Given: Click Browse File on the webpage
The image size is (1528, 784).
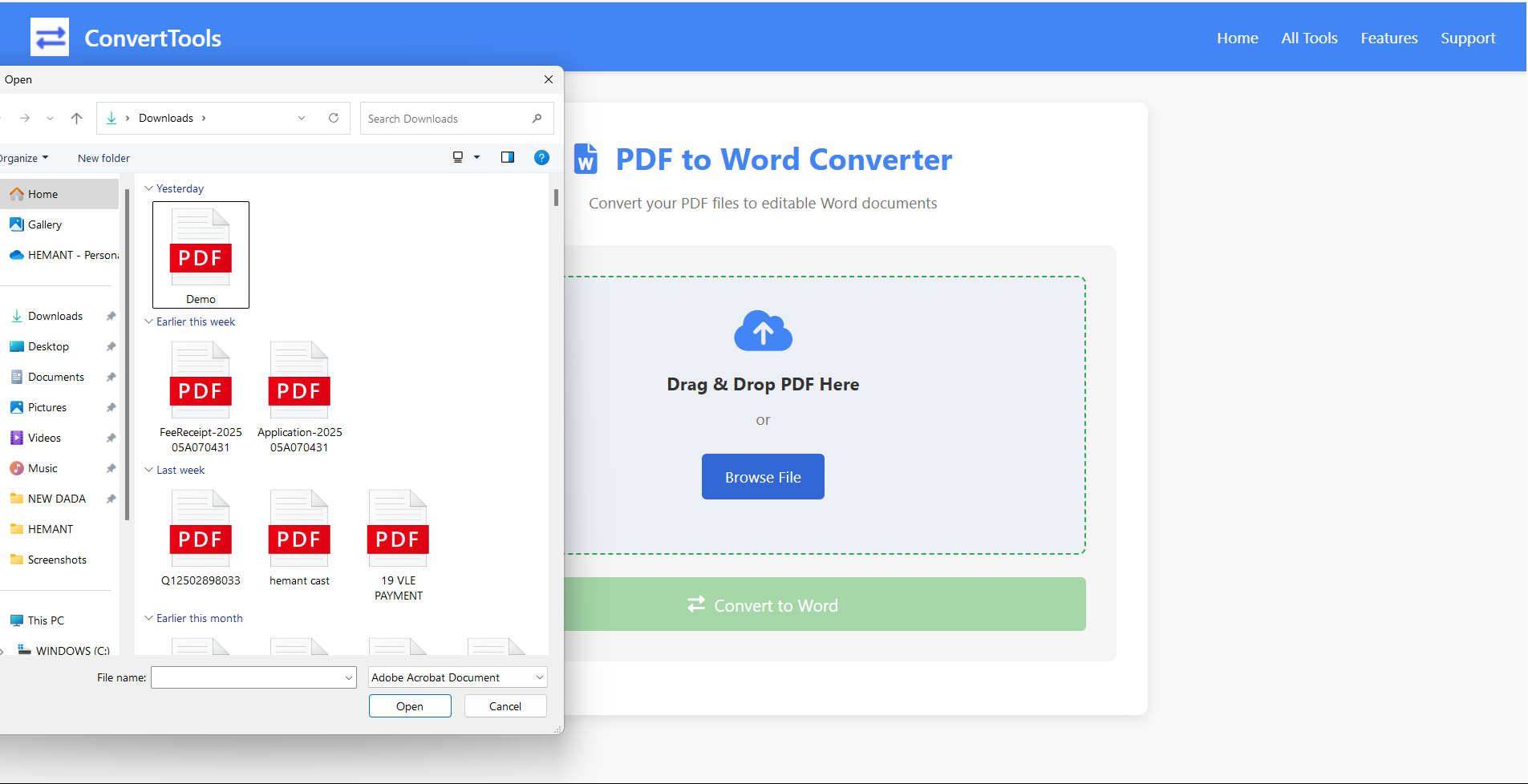Looking at the screenshot, I should coord(763,477).
